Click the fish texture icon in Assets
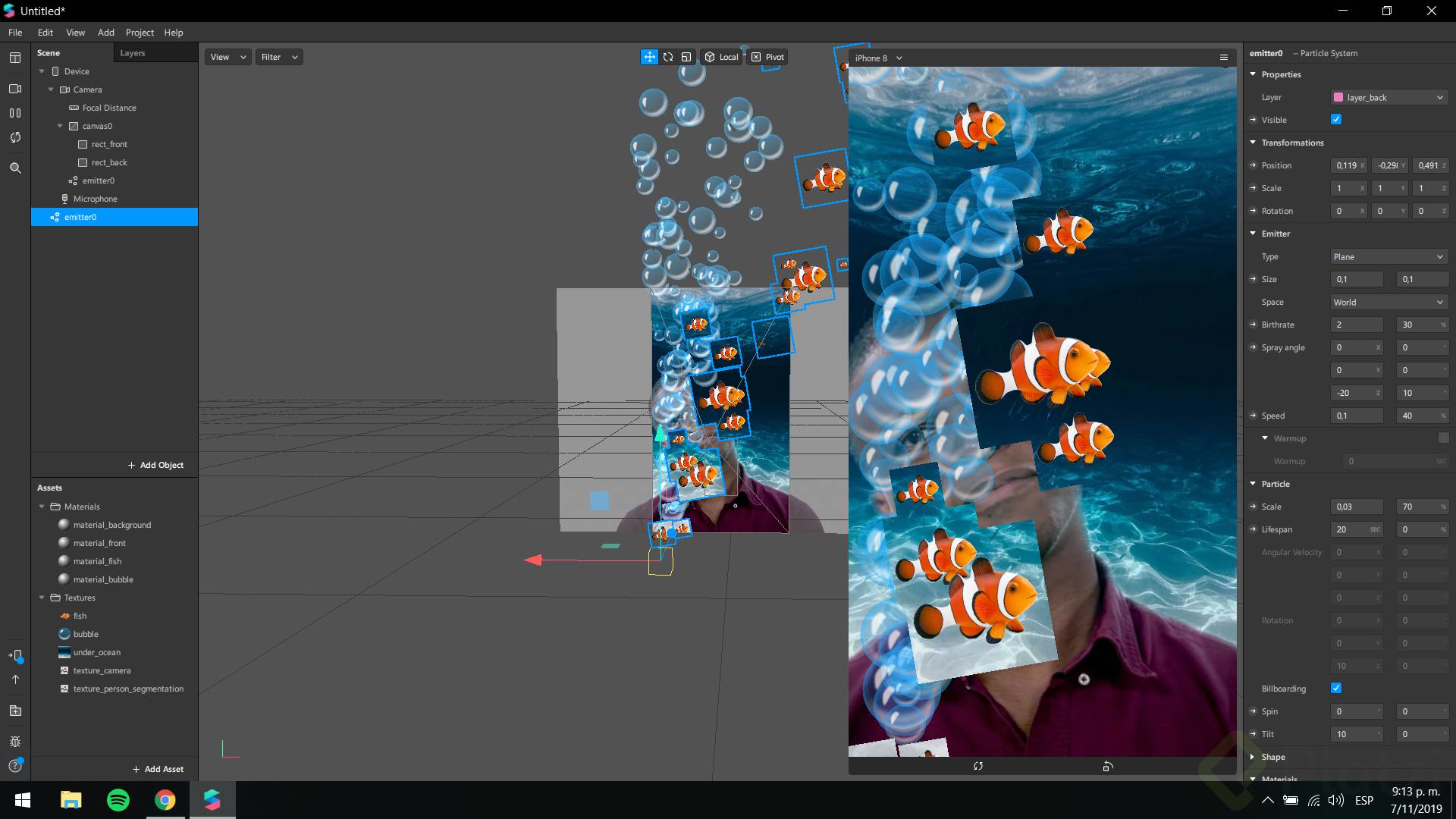 pyautogui.click(x=64, y=616)
